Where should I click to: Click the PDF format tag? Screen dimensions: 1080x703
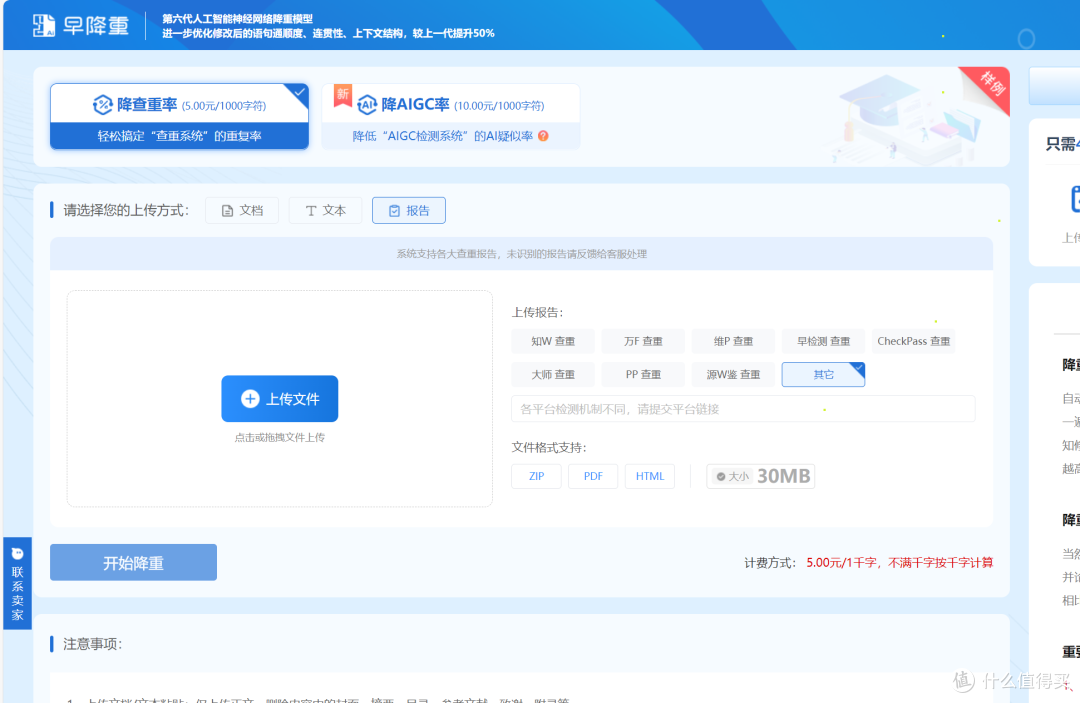[x=593, y=476]
